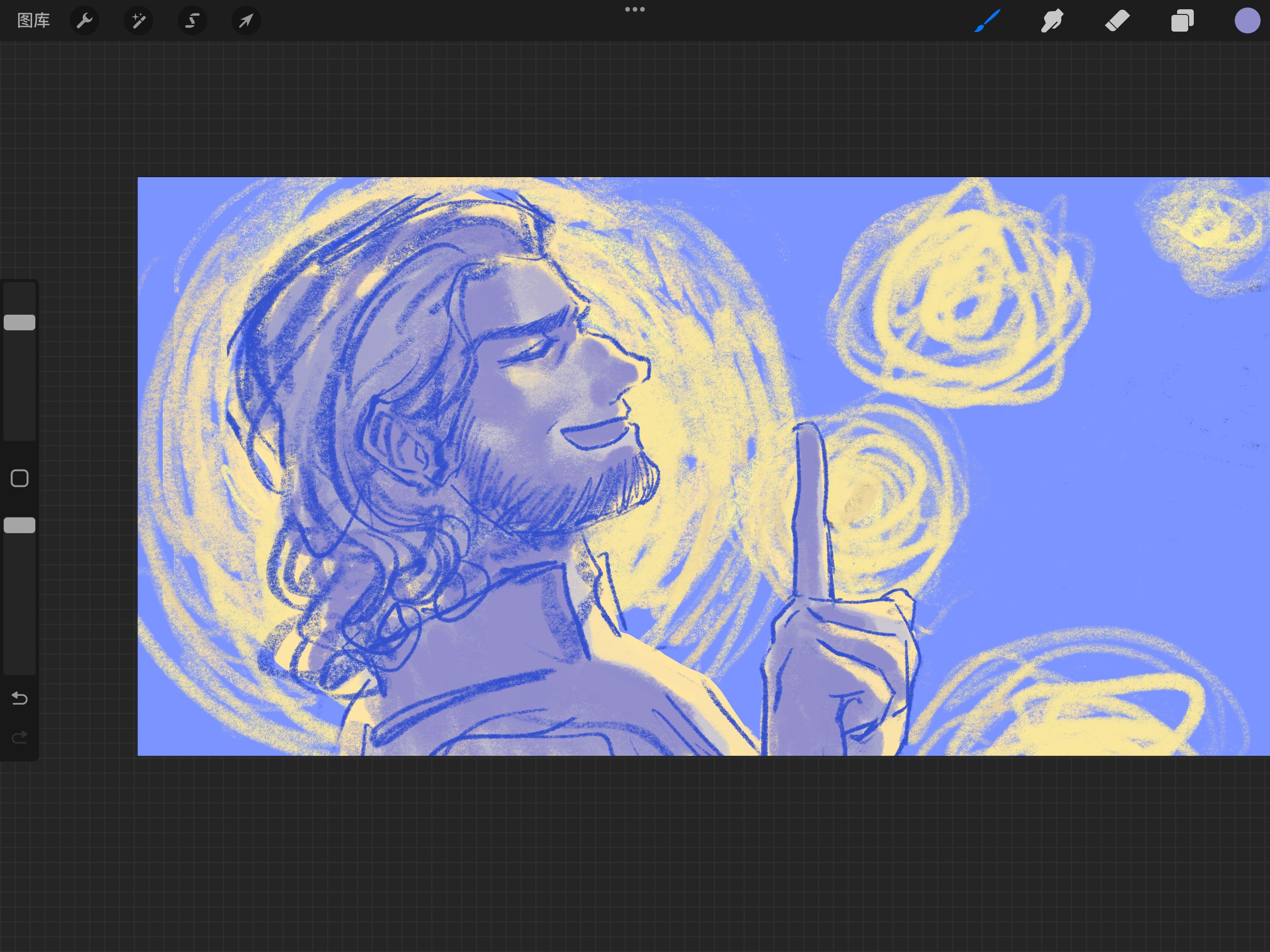Viewport: 1270px width, 952px height.
Task: Open the Layers panel
Action: (x=1182, y=20)
